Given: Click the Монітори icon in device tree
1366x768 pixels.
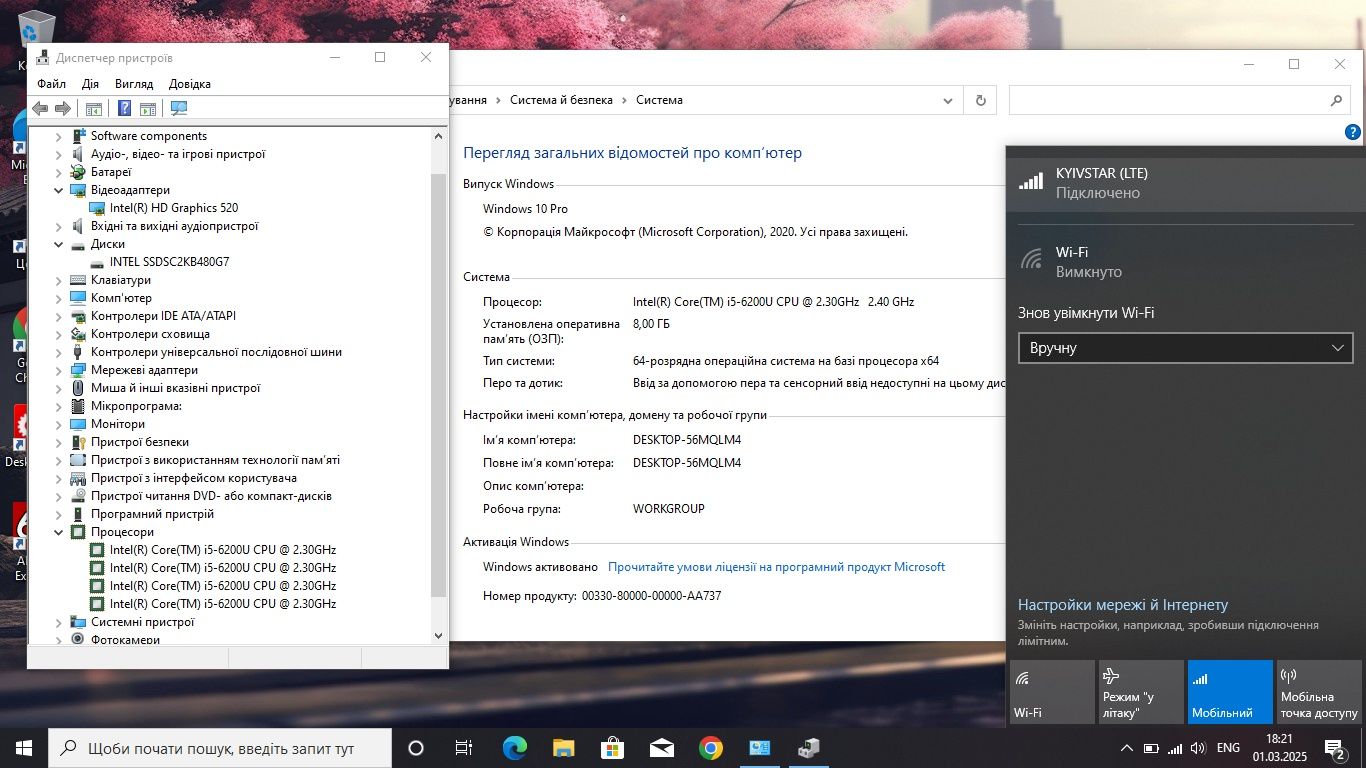Looking at the screenshot, I should [x=78, y=424].
